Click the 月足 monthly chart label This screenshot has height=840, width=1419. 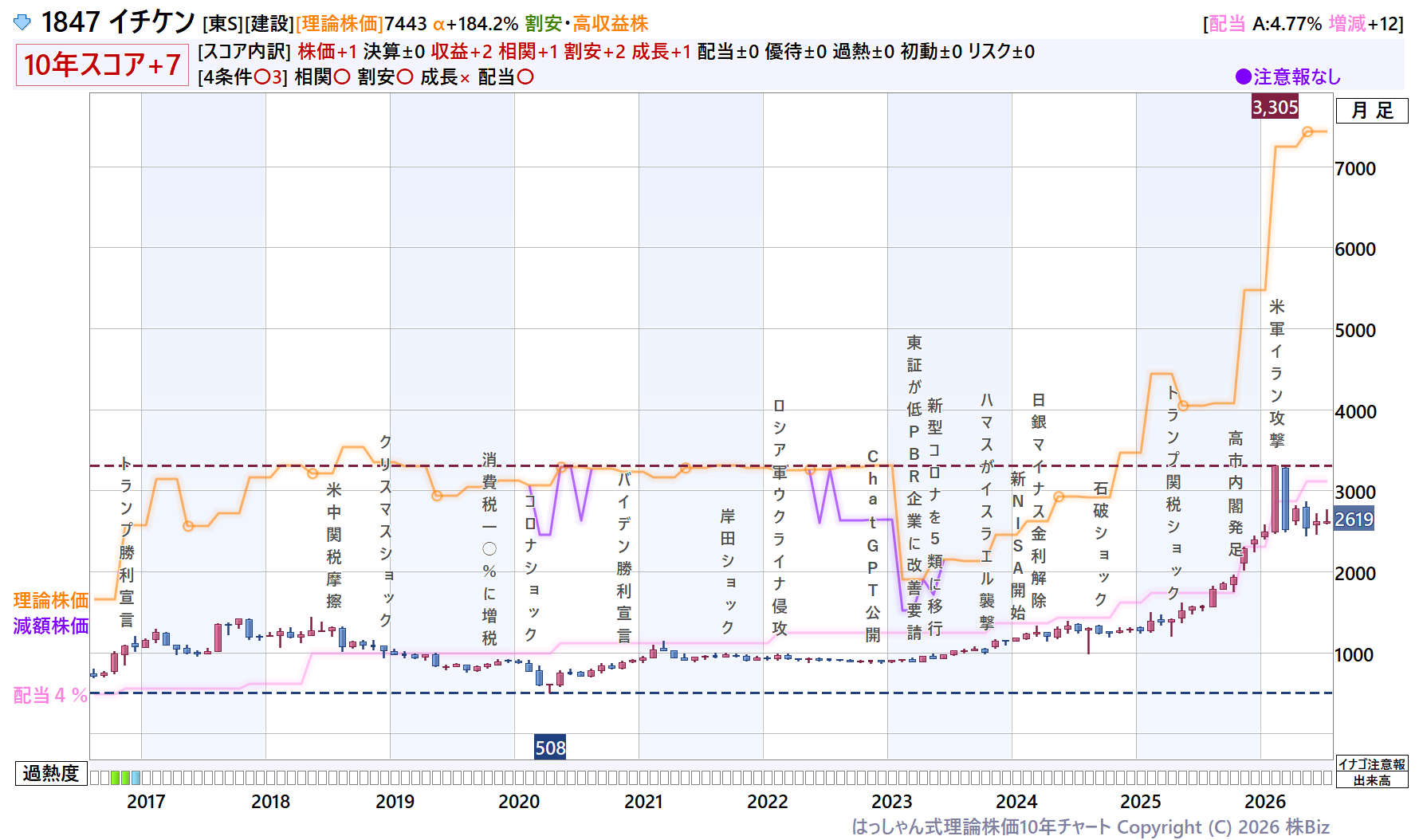coord(1372,111)
